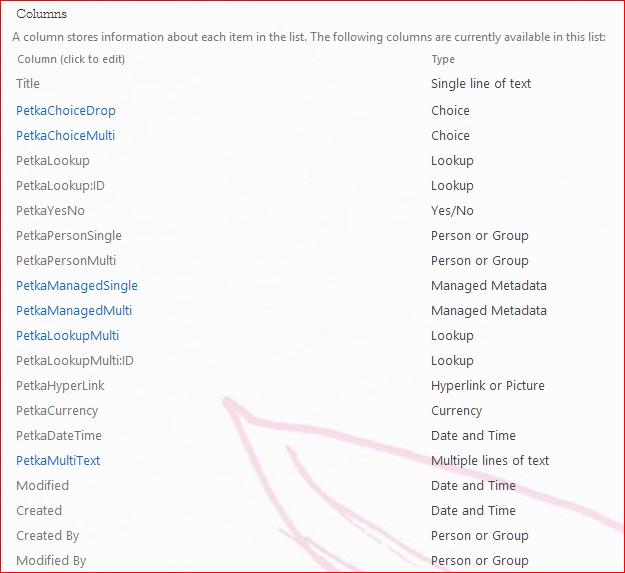Click Choice type beside PetkaChoiceDrop
The height and width of the screenshot is (573, 625).
click(x=450, y=111)
